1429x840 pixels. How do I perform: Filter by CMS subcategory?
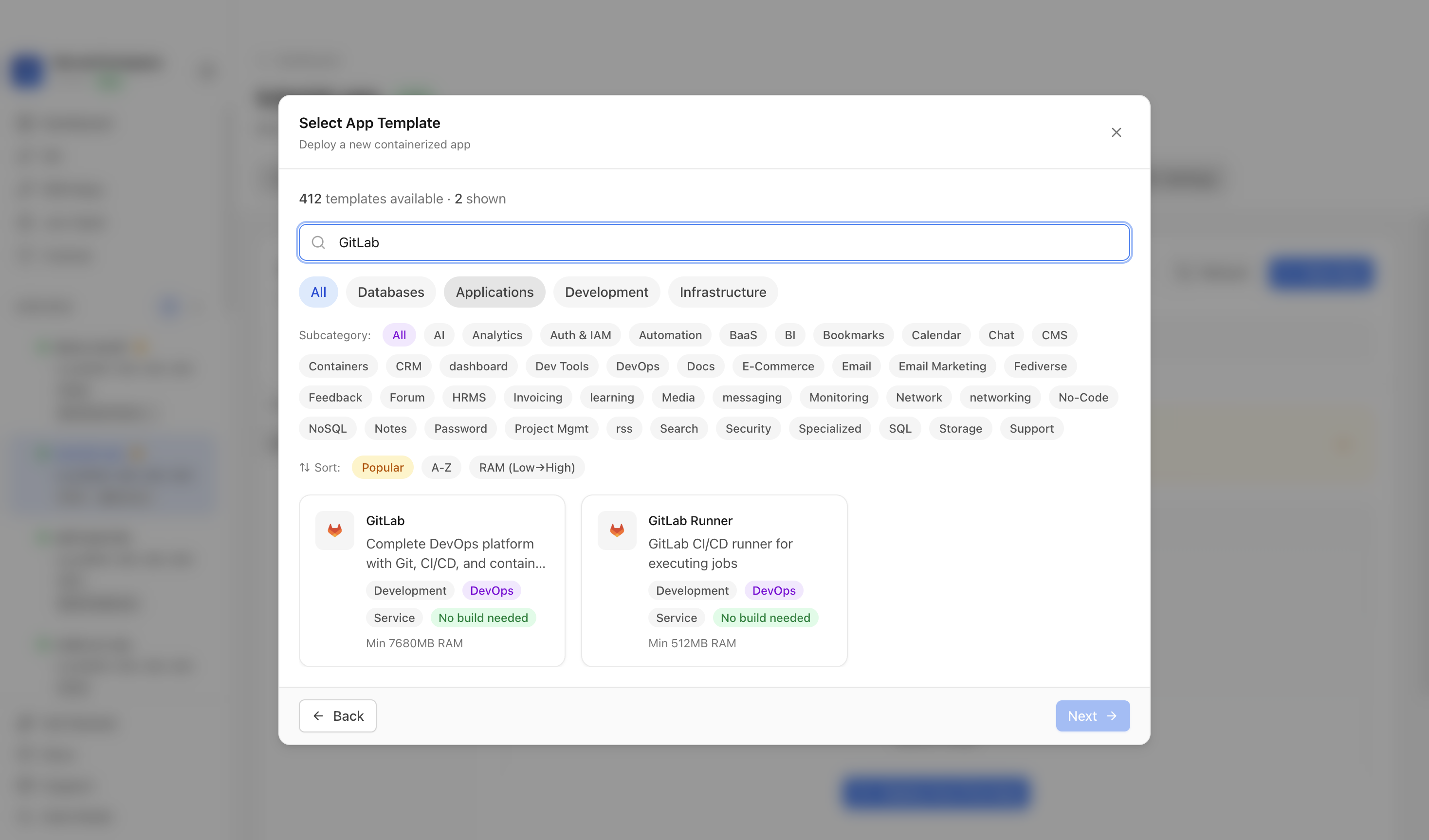[x=1054, y=335]
